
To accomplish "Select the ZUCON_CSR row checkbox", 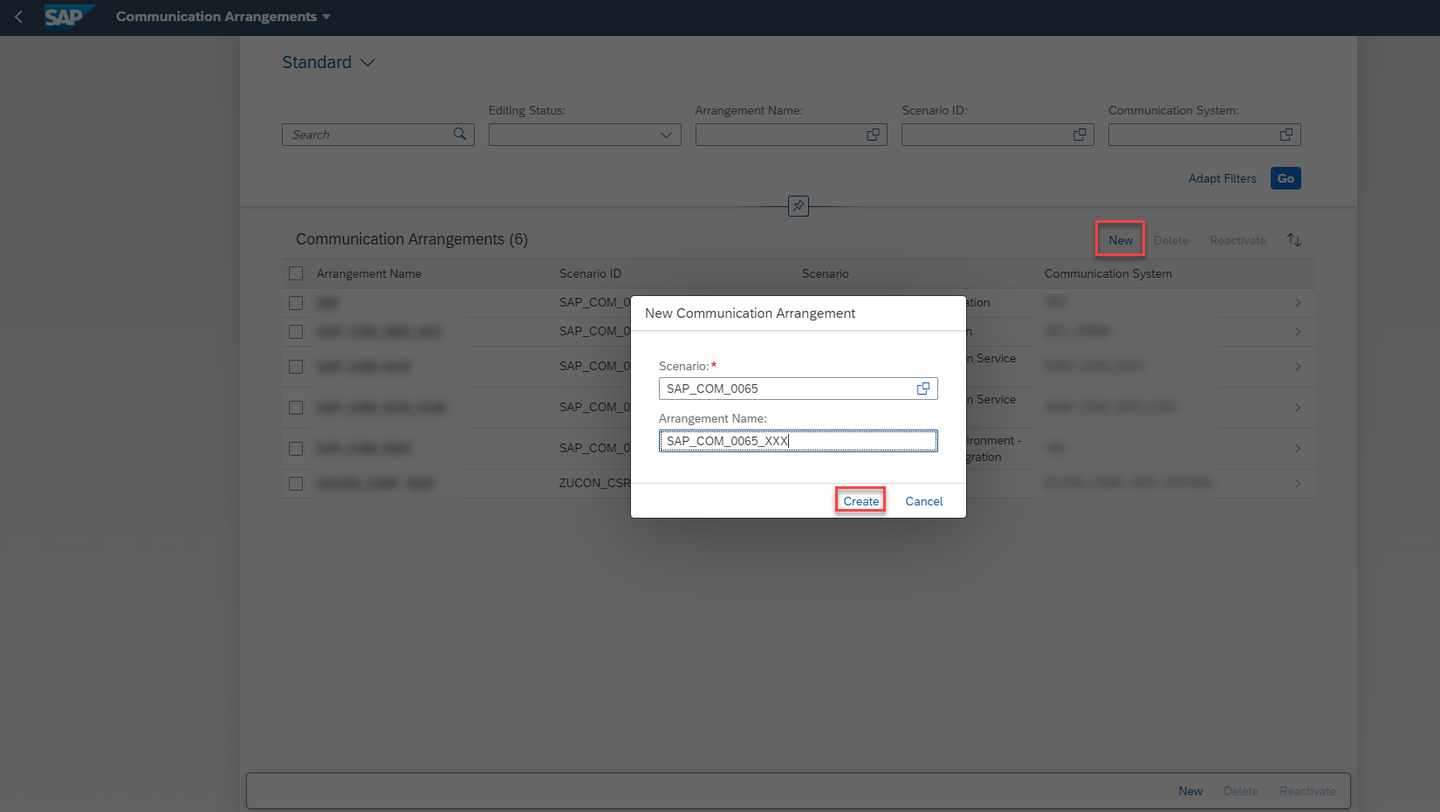I will tap(296, 483).
